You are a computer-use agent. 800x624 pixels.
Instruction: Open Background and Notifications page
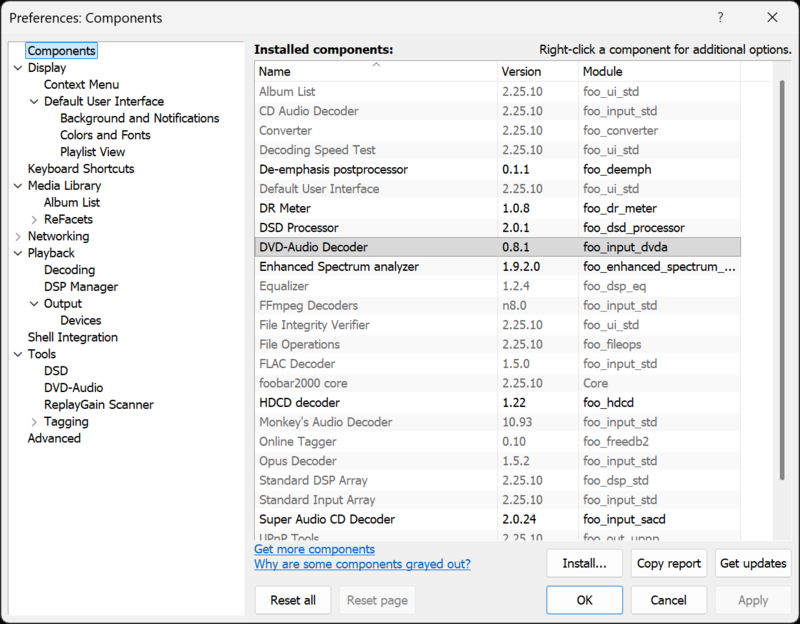pyautogui.click(x=139, y=118)
